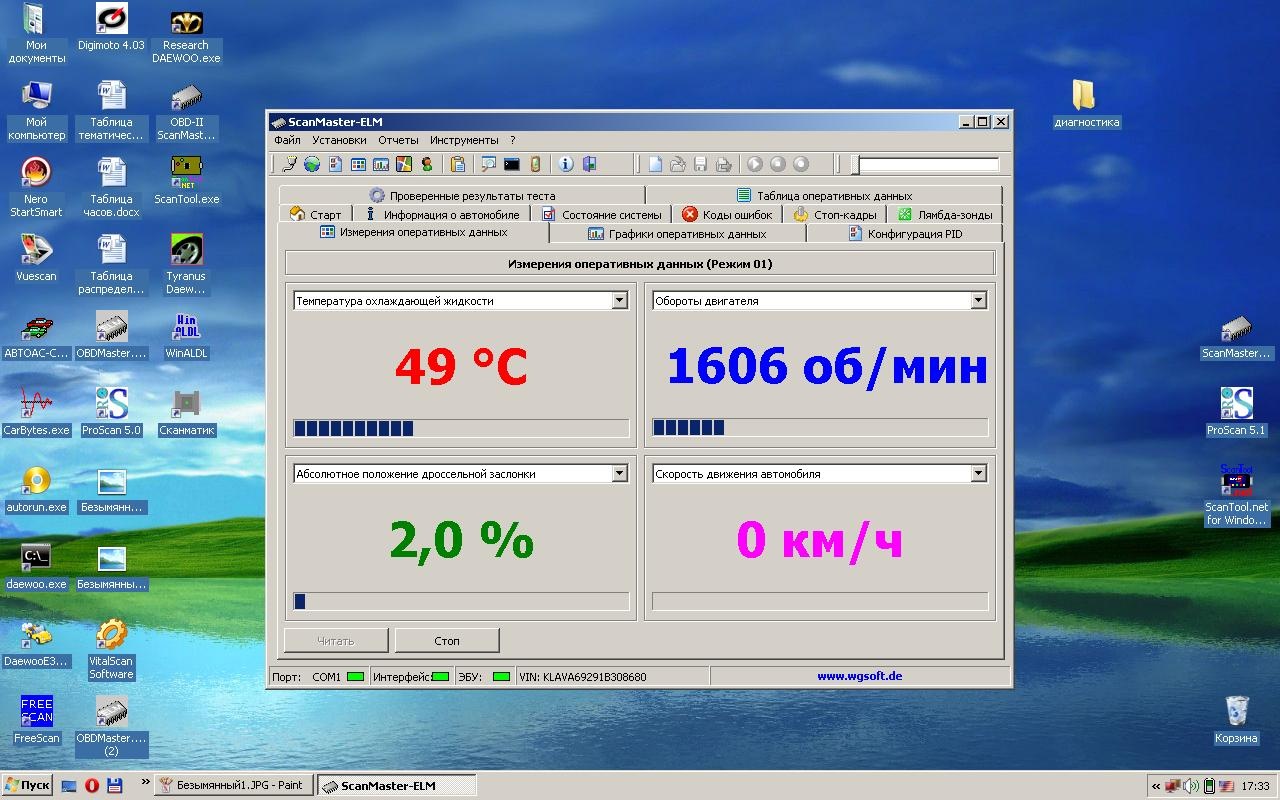Image resolution: width=1280 pixels, height=800 pixels.
Task: Switch to Стоп-кадры tab
Action: click(835, 214)
